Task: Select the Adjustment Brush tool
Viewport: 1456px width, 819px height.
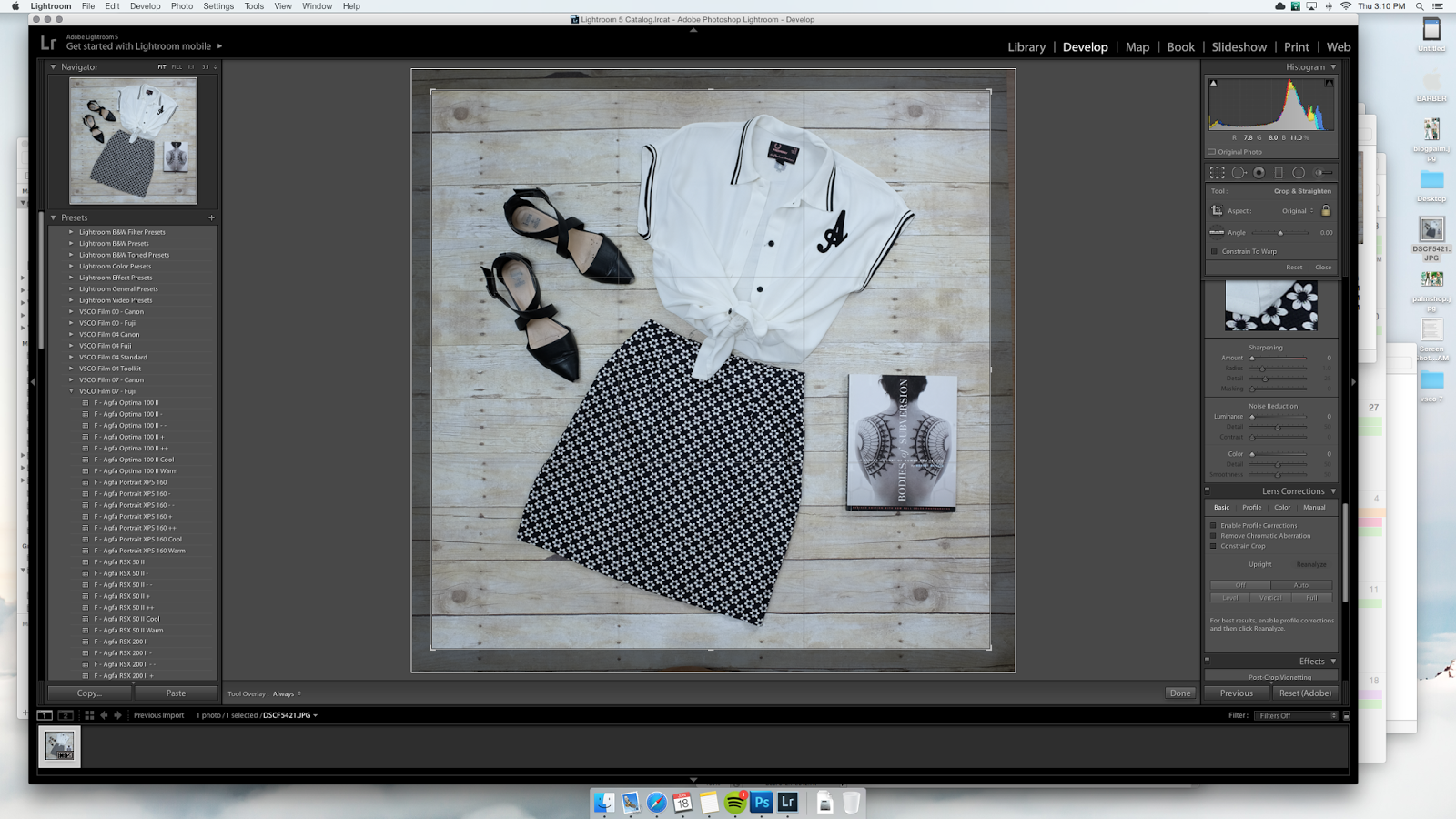Action: click(x=1323, y=172)
